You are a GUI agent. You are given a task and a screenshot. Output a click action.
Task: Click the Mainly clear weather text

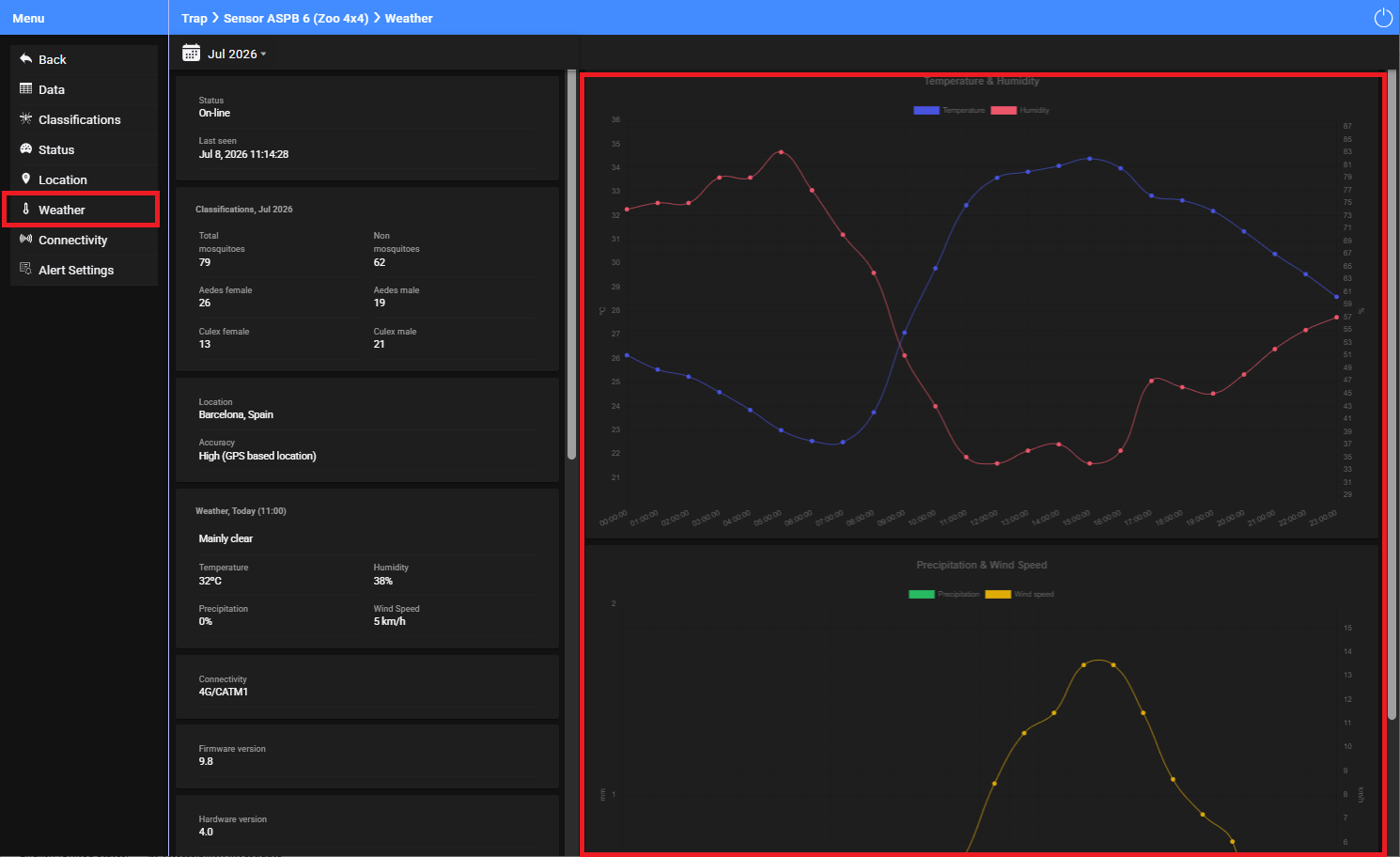click(226, 538)
